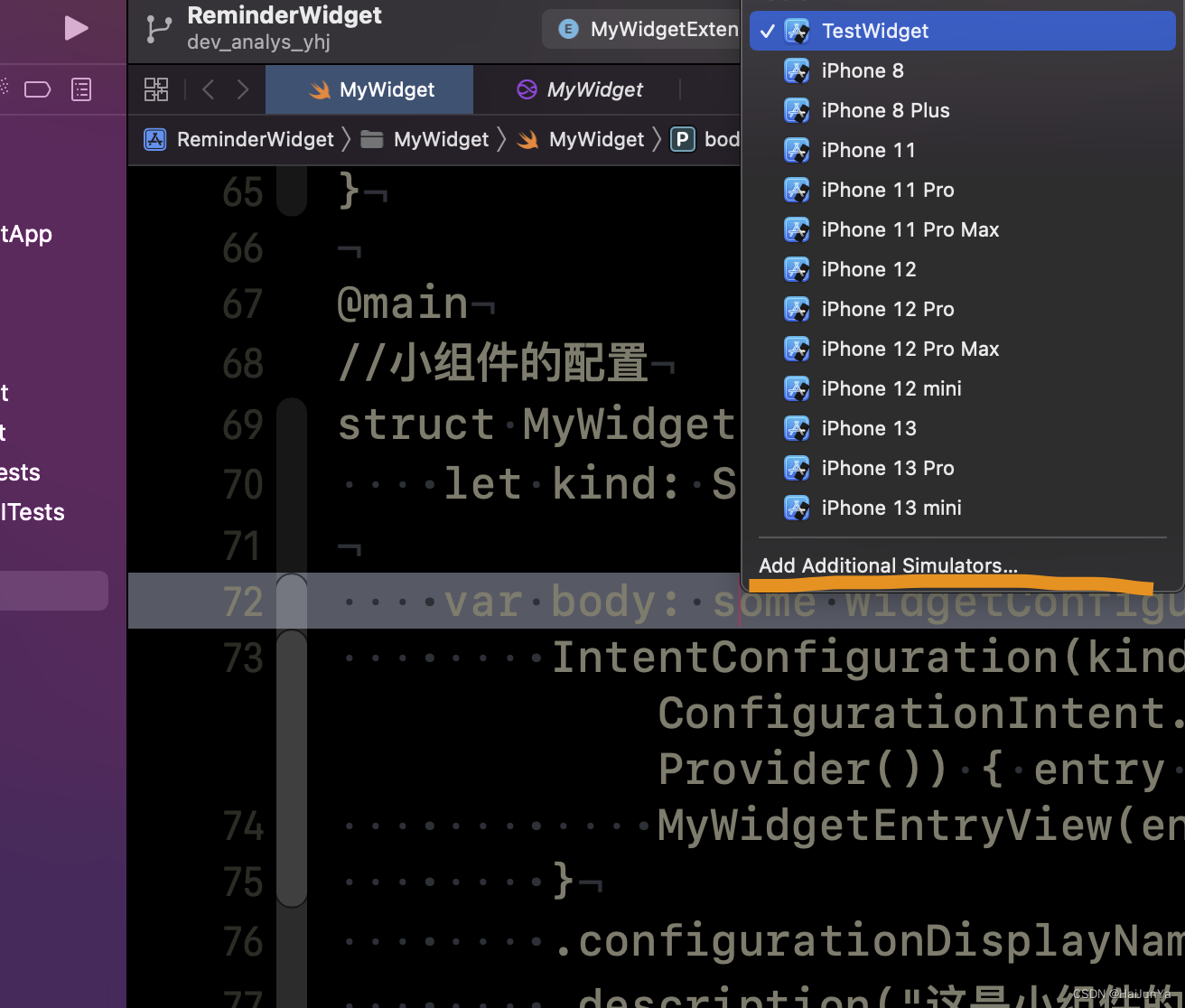The image size is (1185, 1008).
Task: Choose iPhone 13 Pro simulator
Action: pos(963,468)
